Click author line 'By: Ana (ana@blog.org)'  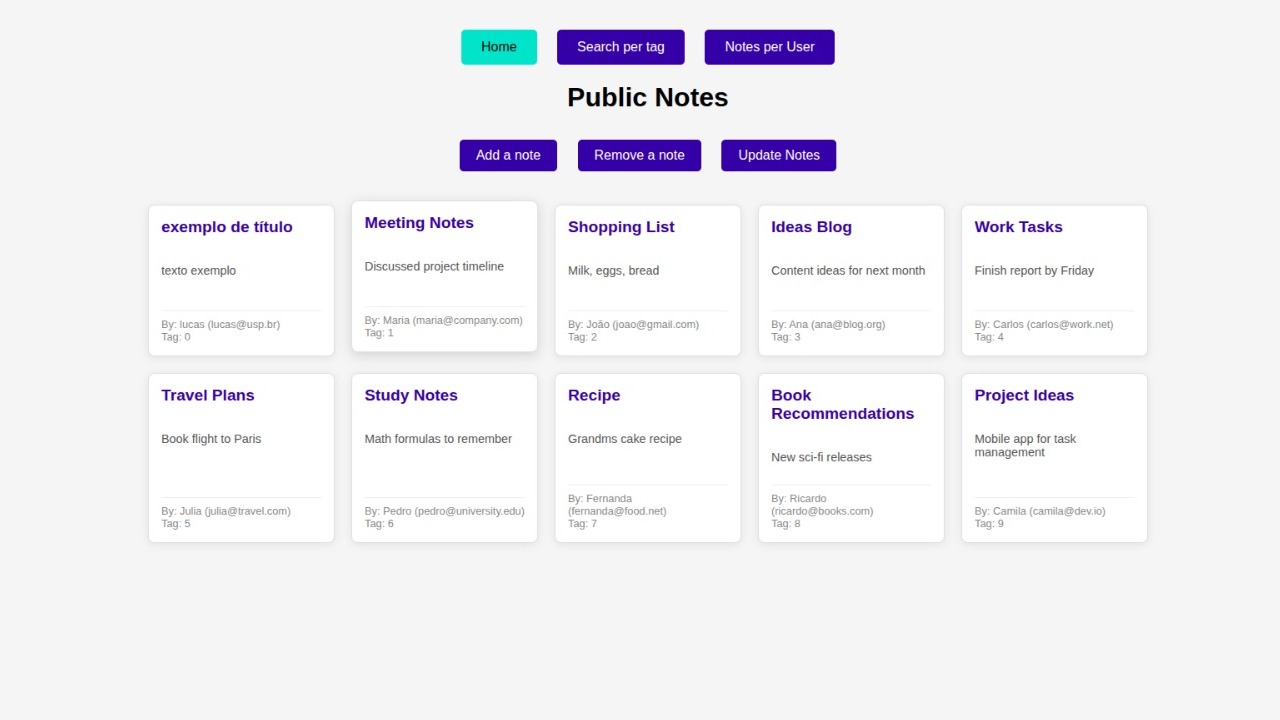[828, 325]
